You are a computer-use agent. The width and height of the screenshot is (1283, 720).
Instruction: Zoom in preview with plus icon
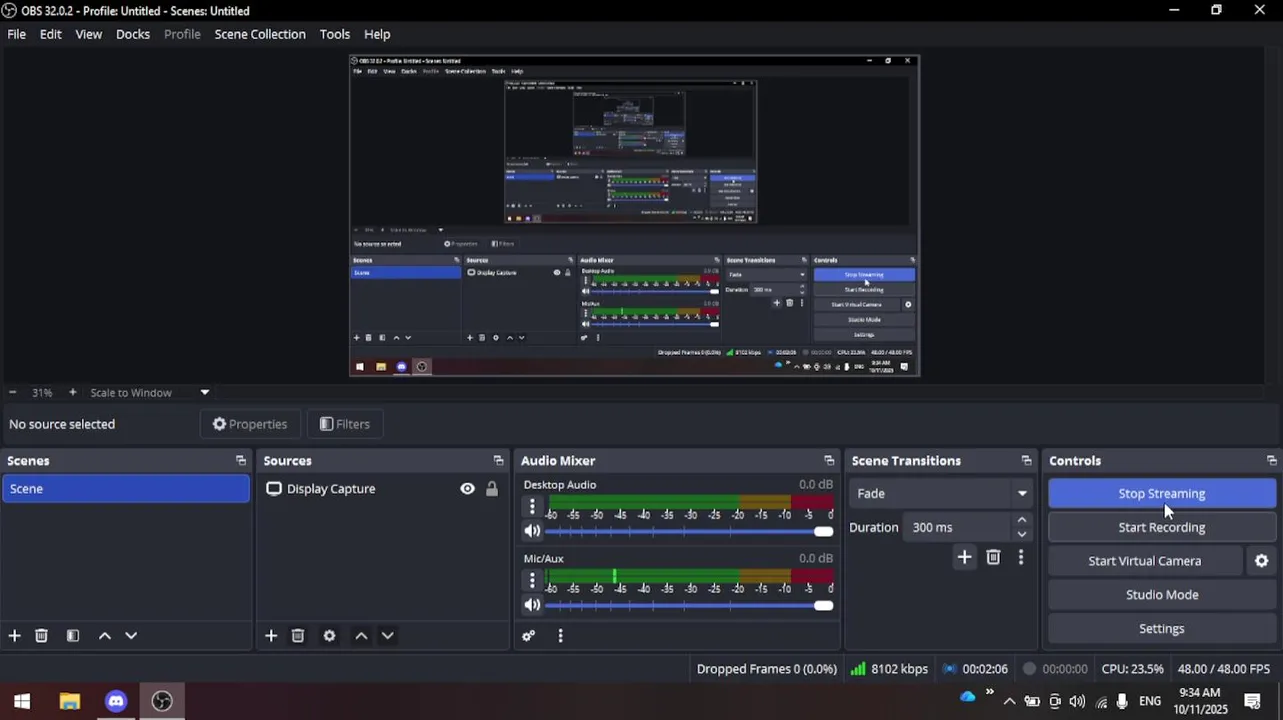72,393
